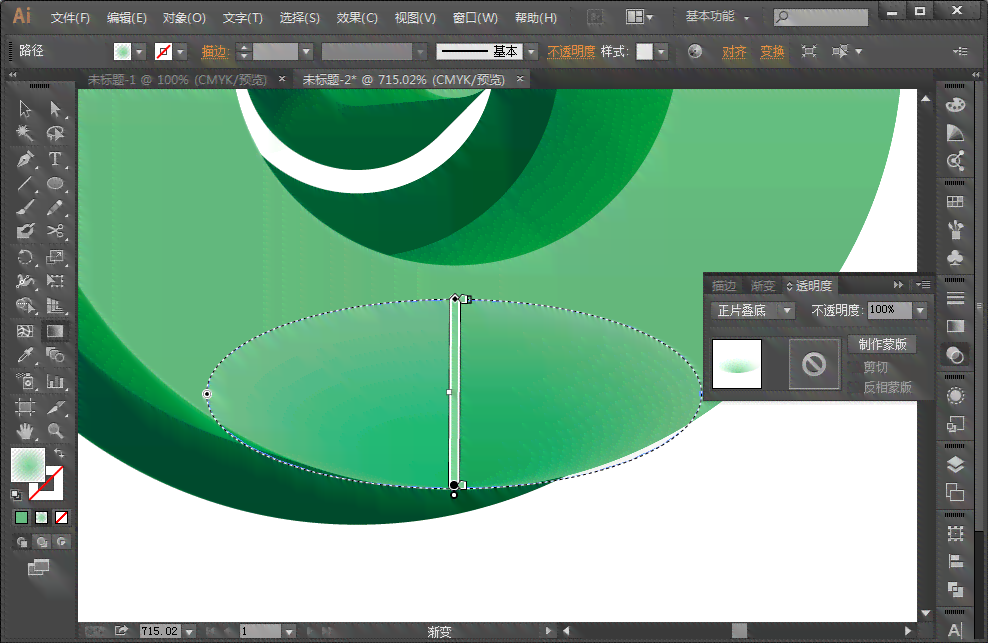Activate the Type tool
988x643 pixels.
coord(55,158)
